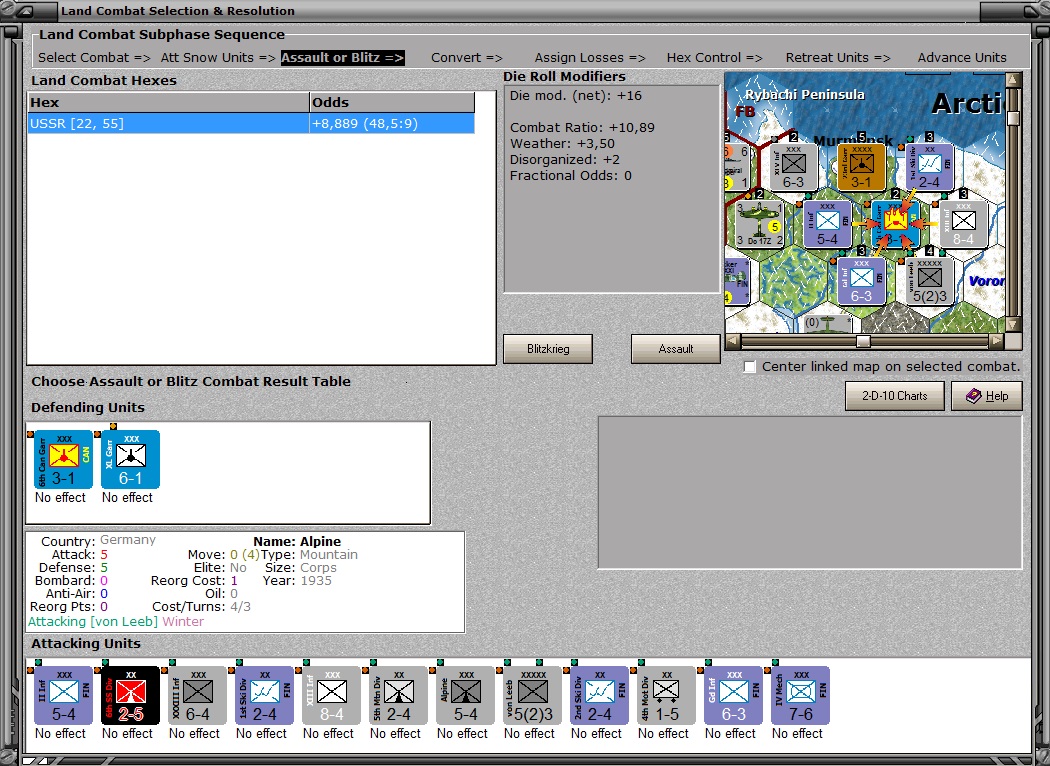Image resolution: width=1050 pixels, height=766 pixels.
Task: Click the Name: Alpine unit detail
Action: click(297, 542)
